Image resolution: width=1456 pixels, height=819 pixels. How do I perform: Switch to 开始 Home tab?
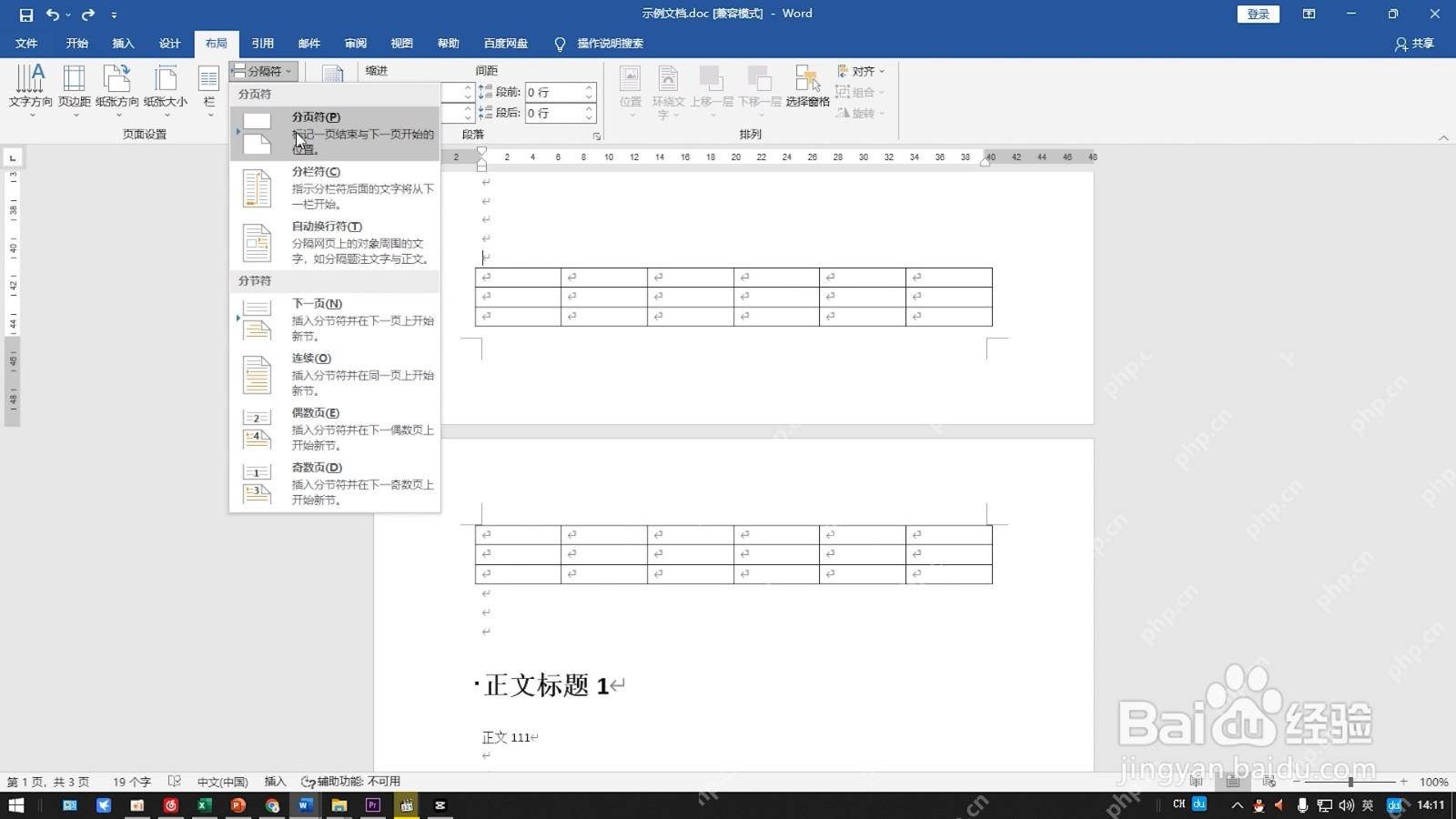click(76, 44)
